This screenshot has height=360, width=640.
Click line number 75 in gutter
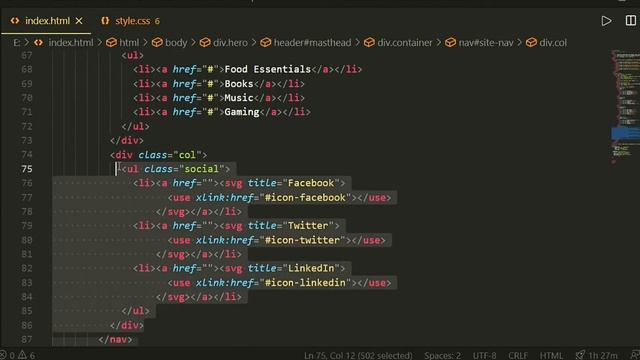tap(27, 169)
